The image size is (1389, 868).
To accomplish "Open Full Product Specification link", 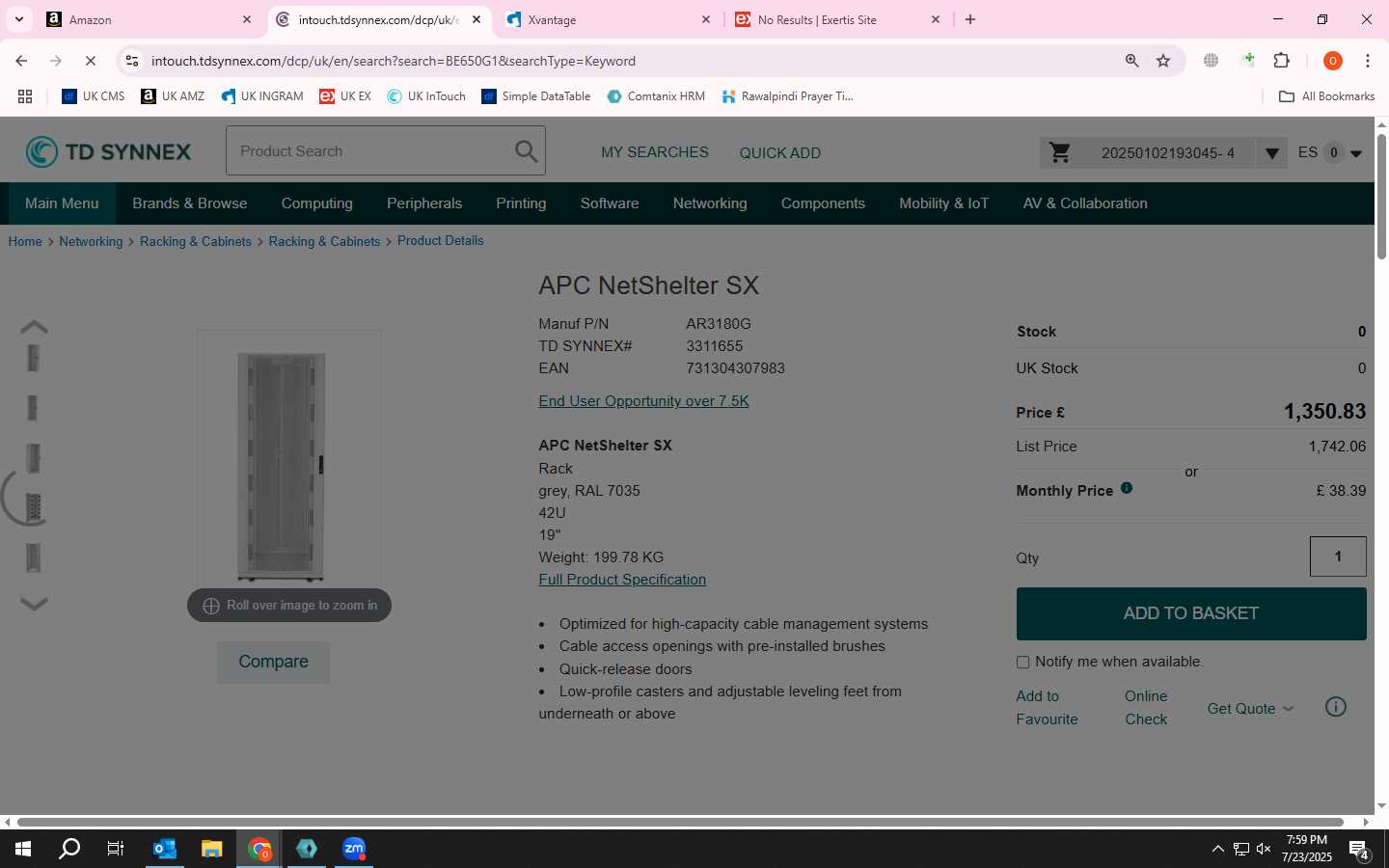I will (x=622, y=580).
